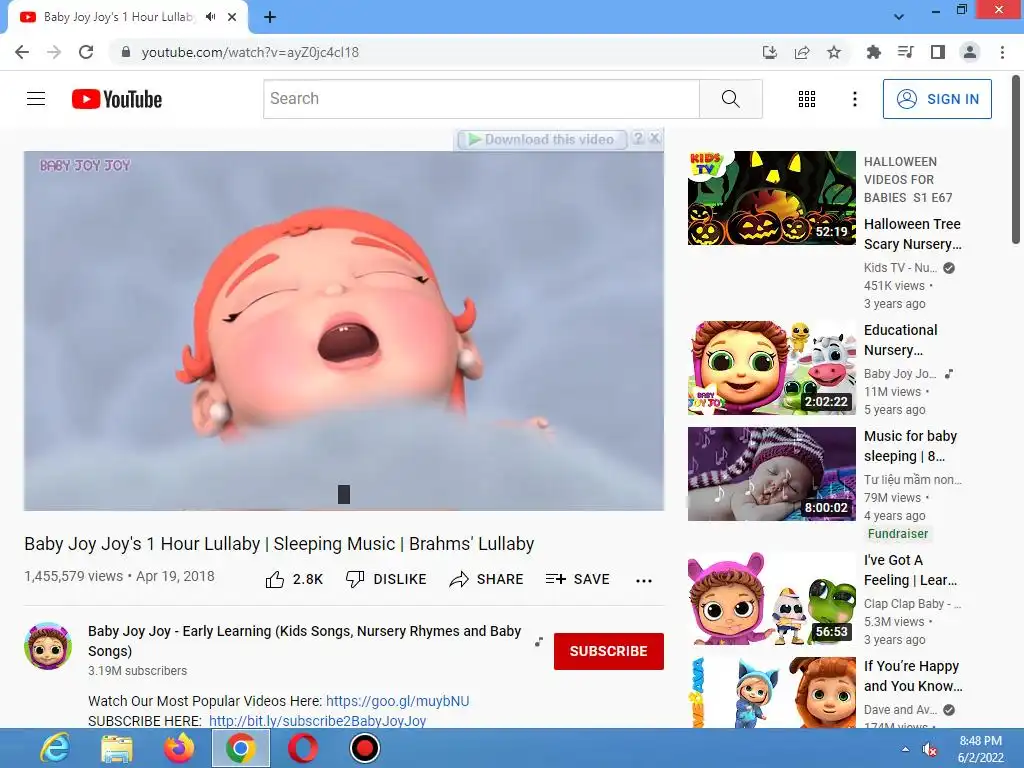Click the Fundraiser badge

pyautogui.click(x=898, y=534)
